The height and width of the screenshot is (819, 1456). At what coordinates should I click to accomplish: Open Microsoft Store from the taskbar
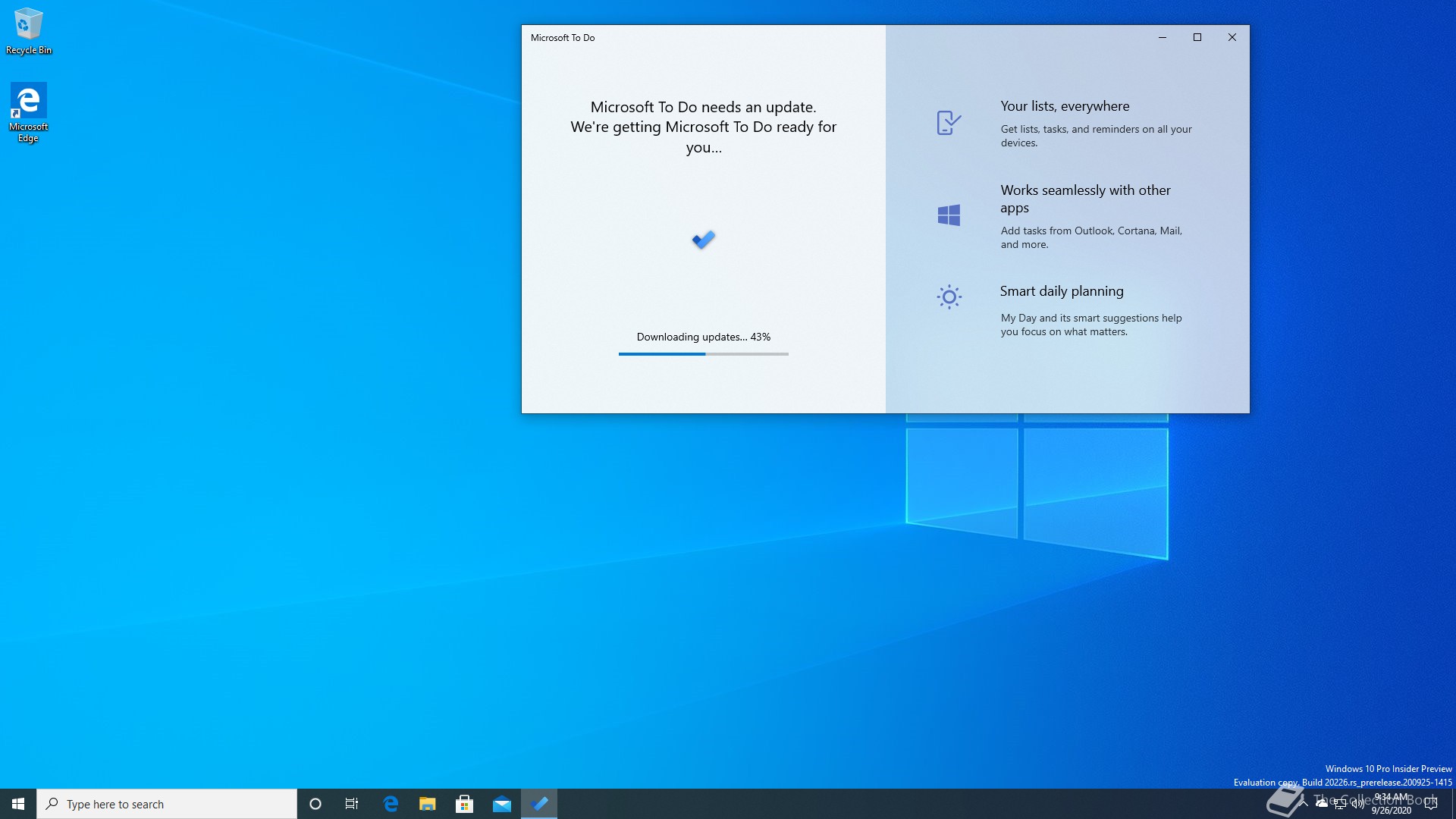pyautogui.click(x=465, y=804)
